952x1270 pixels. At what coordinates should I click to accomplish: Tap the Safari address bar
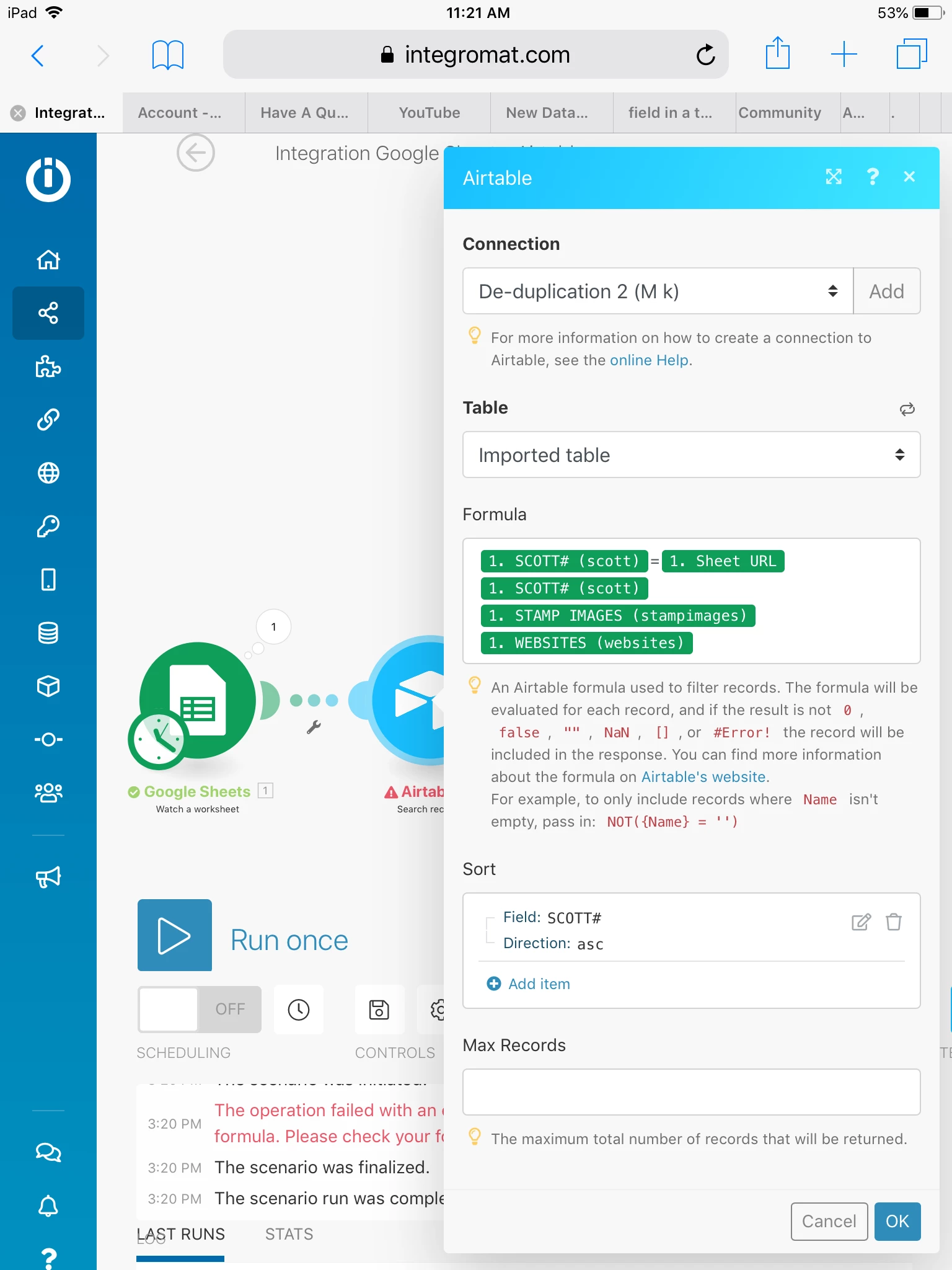tap(475, 55)
